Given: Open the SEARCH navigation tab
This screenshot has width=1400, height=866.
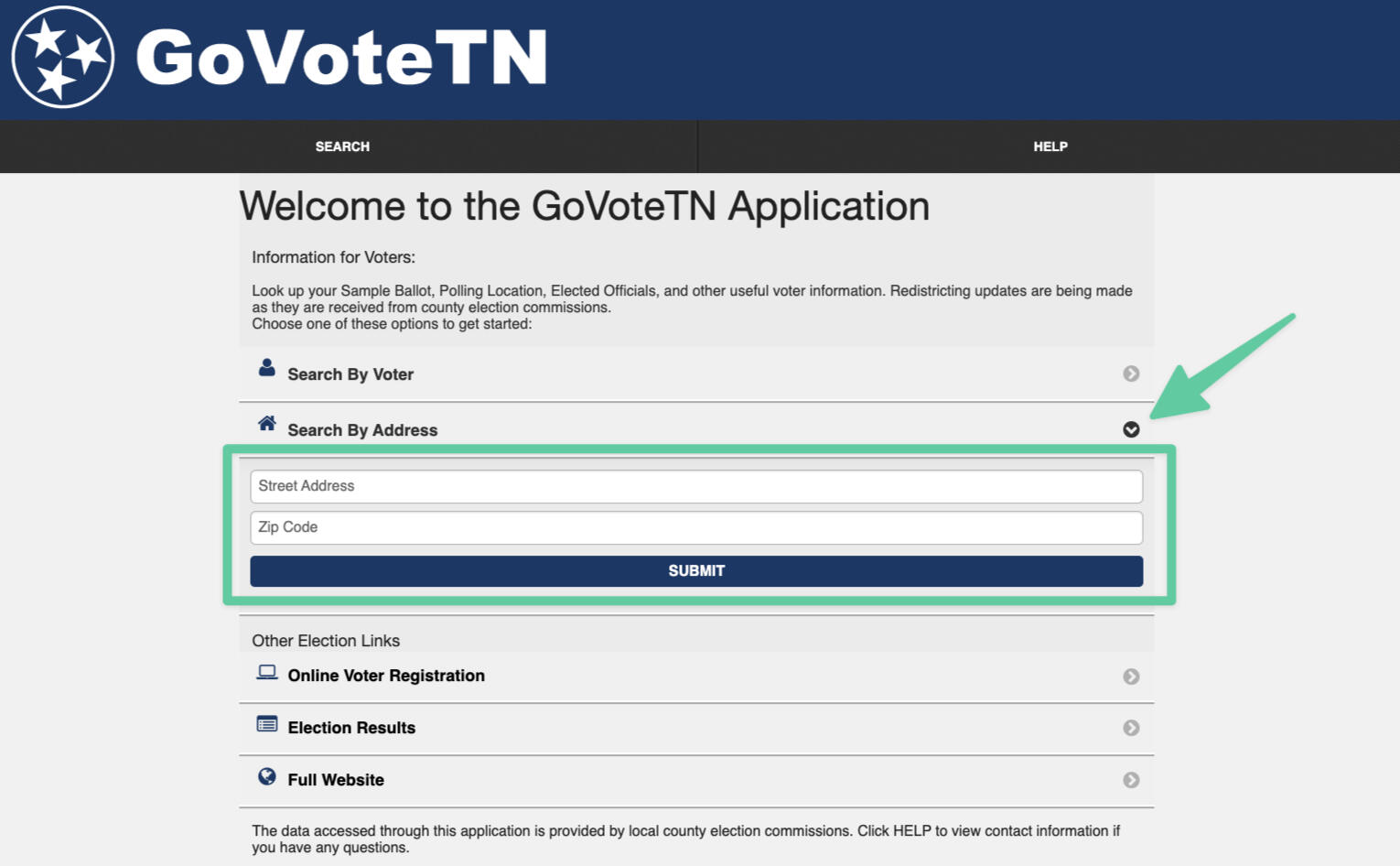Looking at the screenshot, I should (x=342, y=146).
